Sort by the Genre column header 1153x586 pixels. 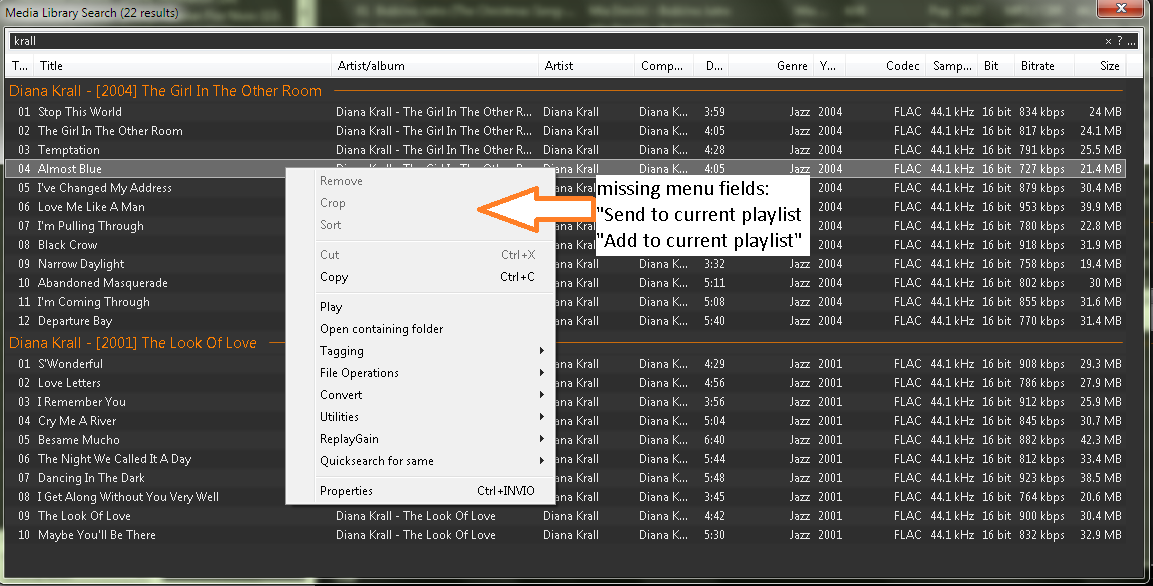pos(771,66)
